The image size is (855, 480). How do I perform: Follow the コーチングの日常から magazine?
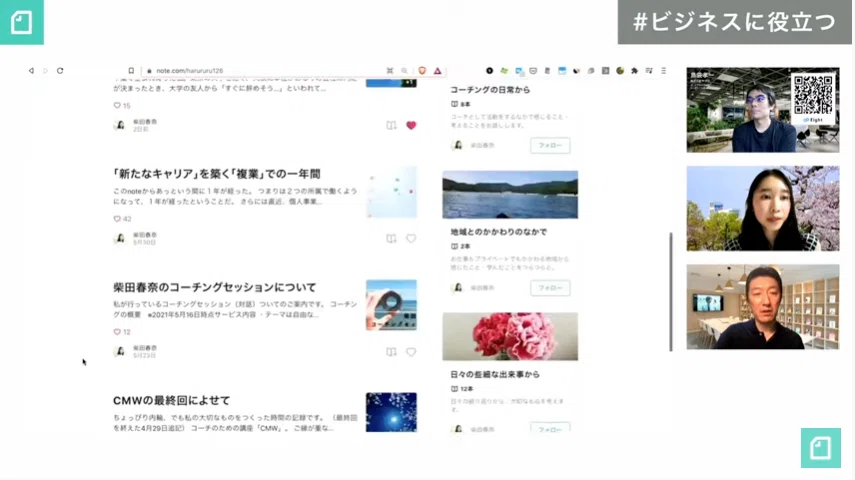[550, 146]
